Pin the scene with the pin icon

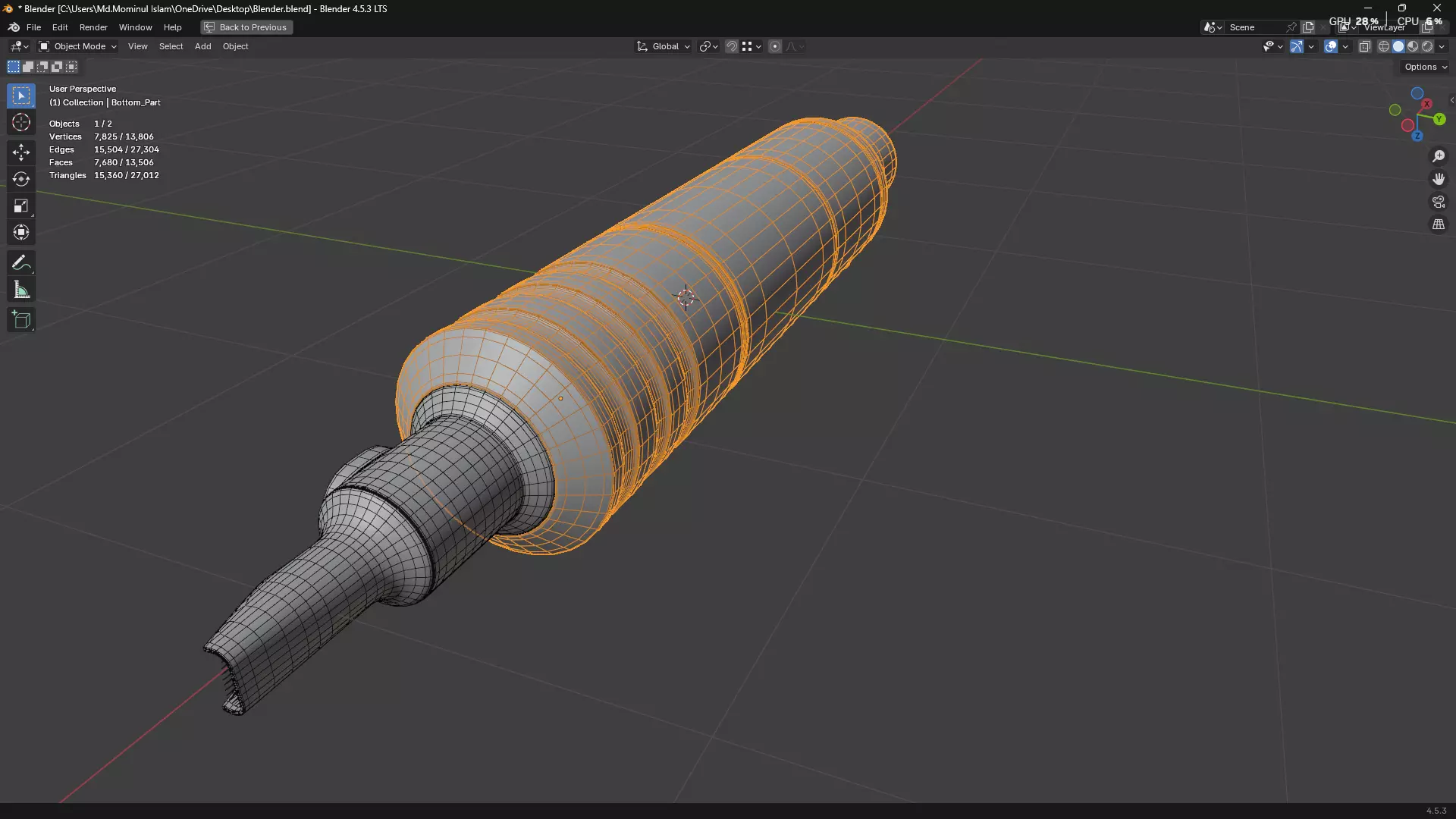1291,27
